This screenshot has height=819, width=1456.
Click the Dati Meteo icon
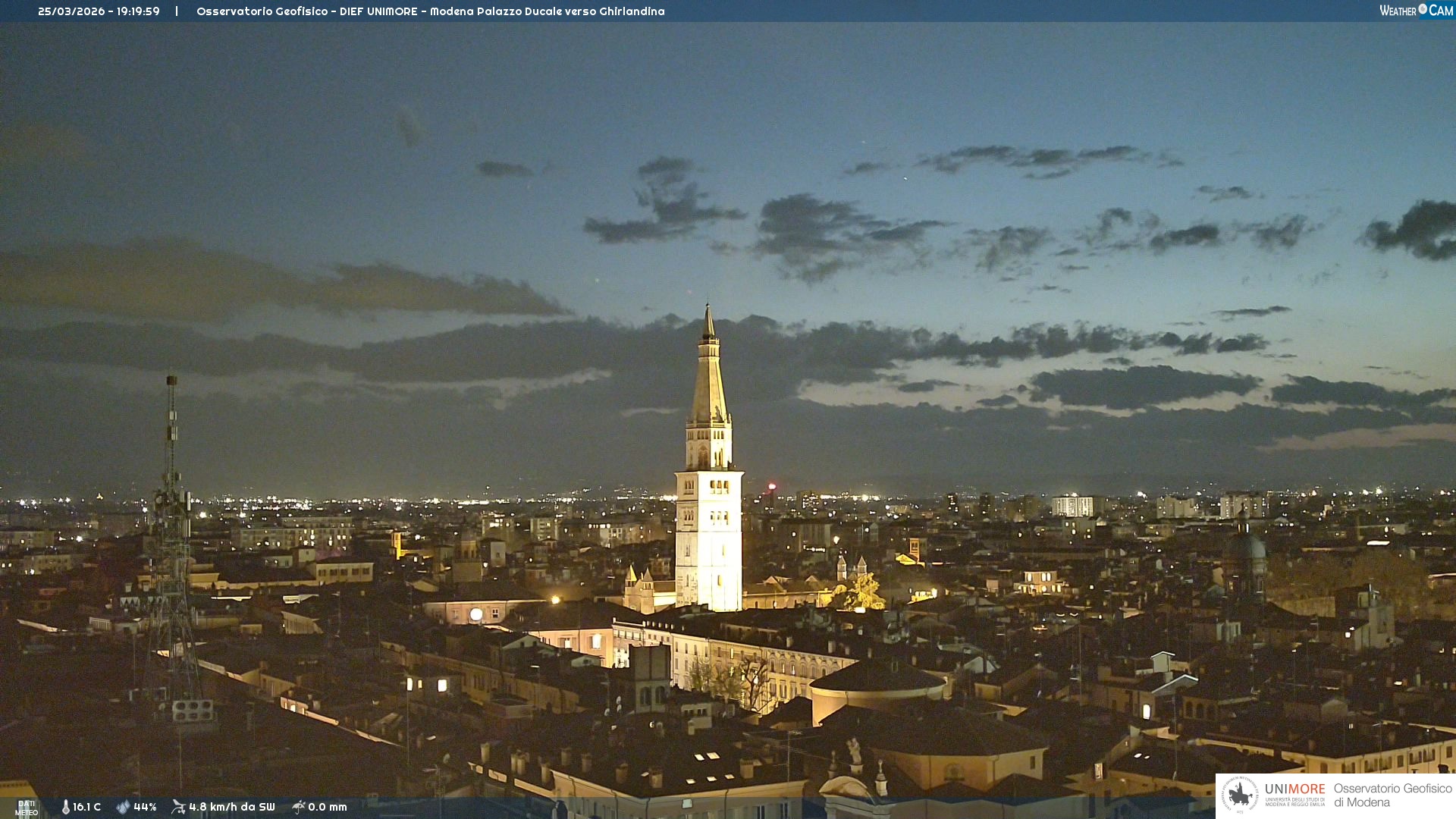click(x=27, y=808)
